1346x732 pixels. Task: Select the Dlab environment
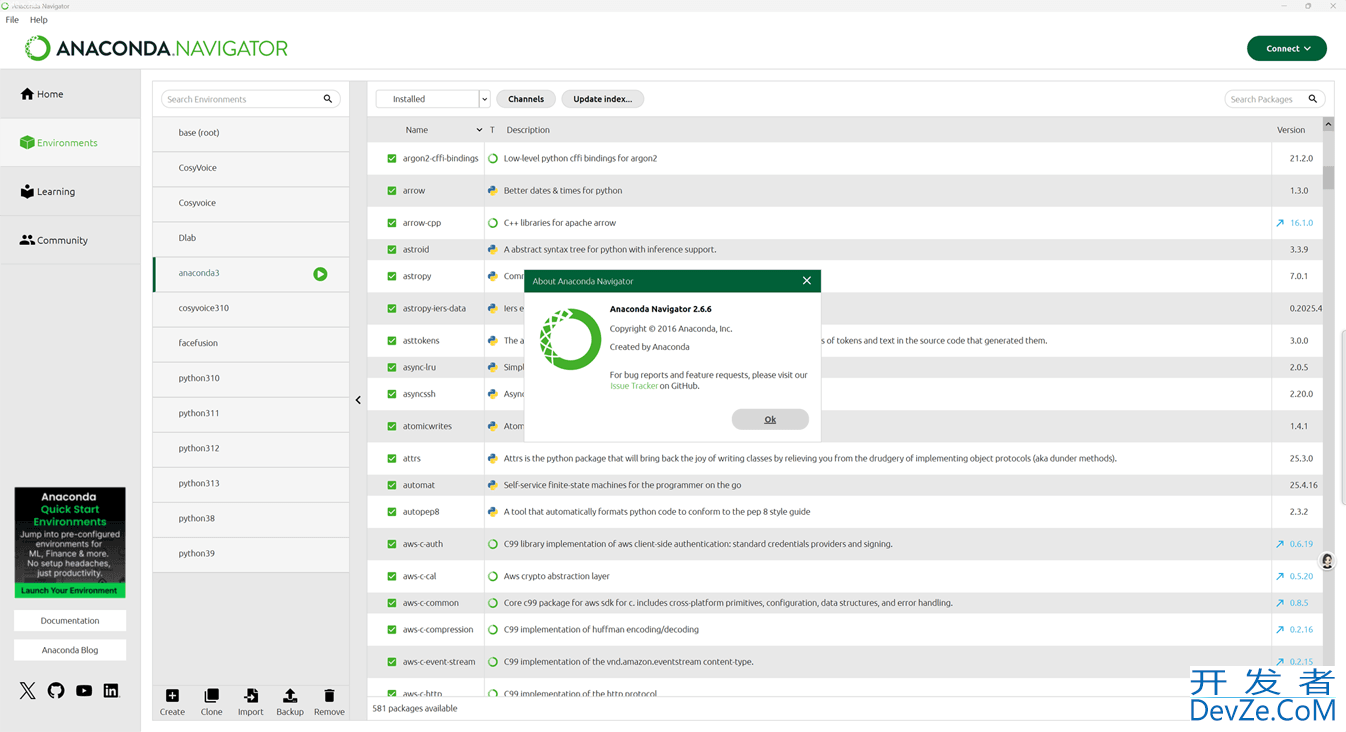click(x=251, y=238)
